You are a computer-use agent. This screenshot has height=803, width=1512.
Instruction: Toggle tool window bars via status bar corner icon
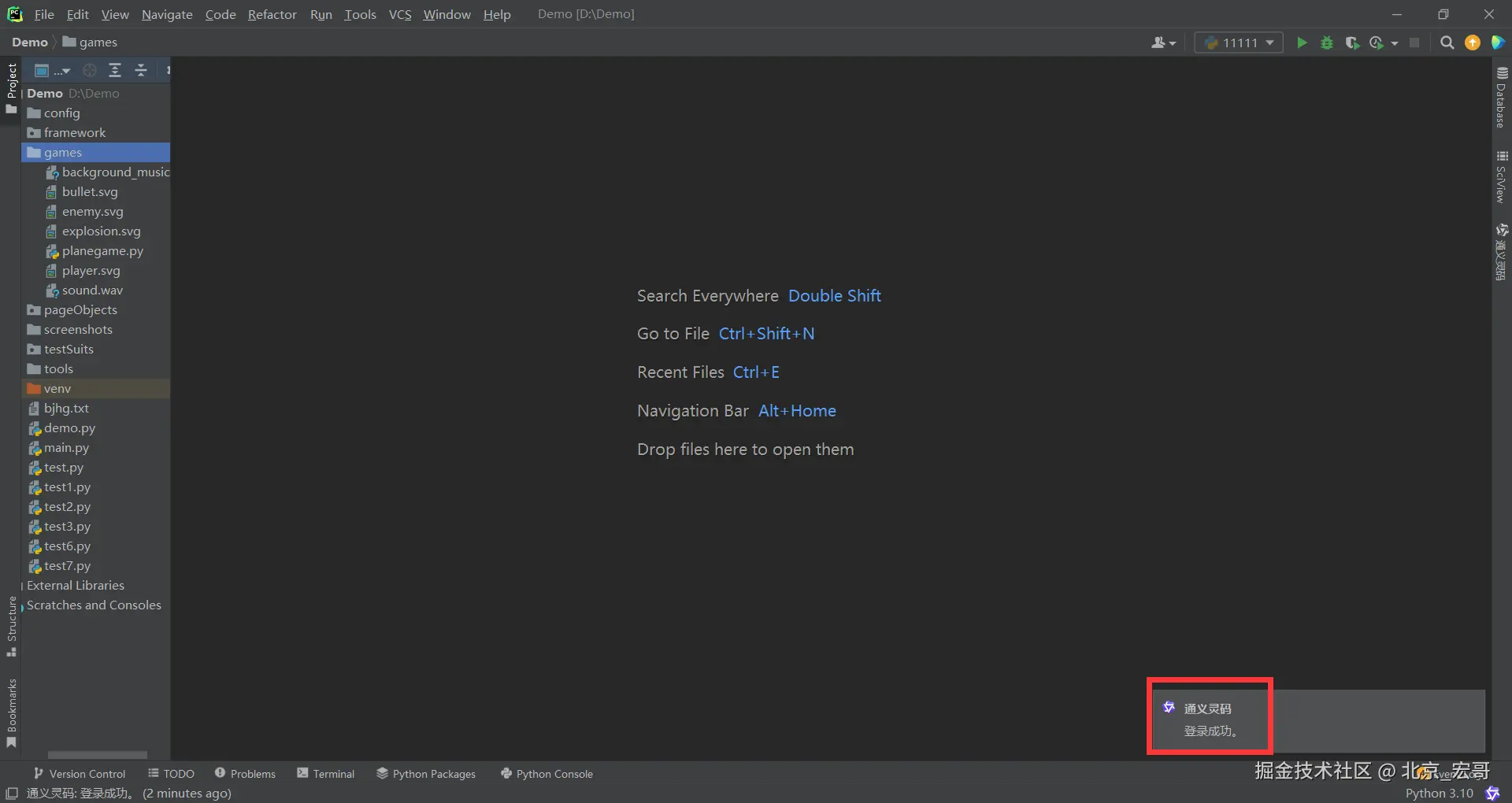pos(12,794)
